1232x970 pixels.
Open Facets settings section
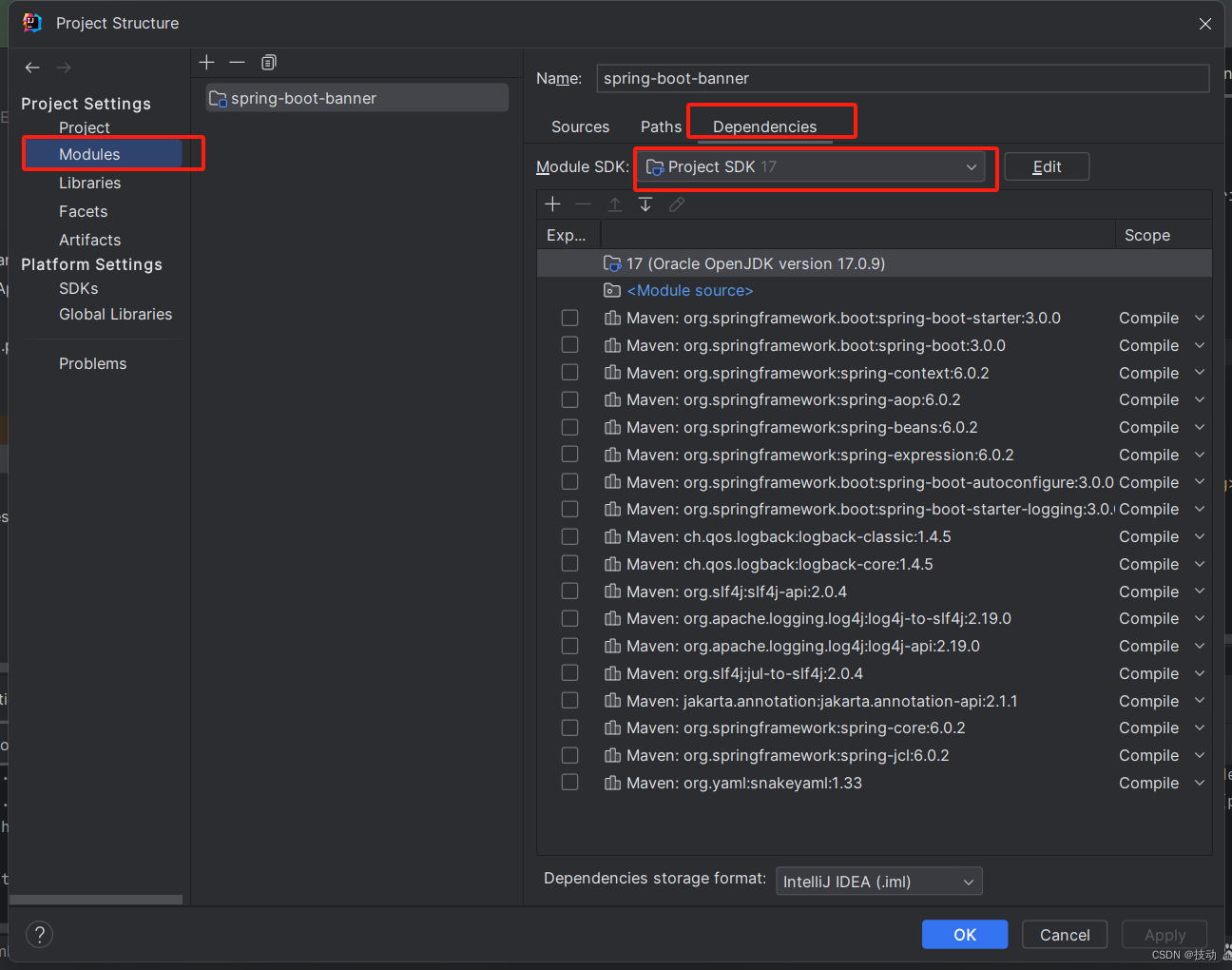84,211
